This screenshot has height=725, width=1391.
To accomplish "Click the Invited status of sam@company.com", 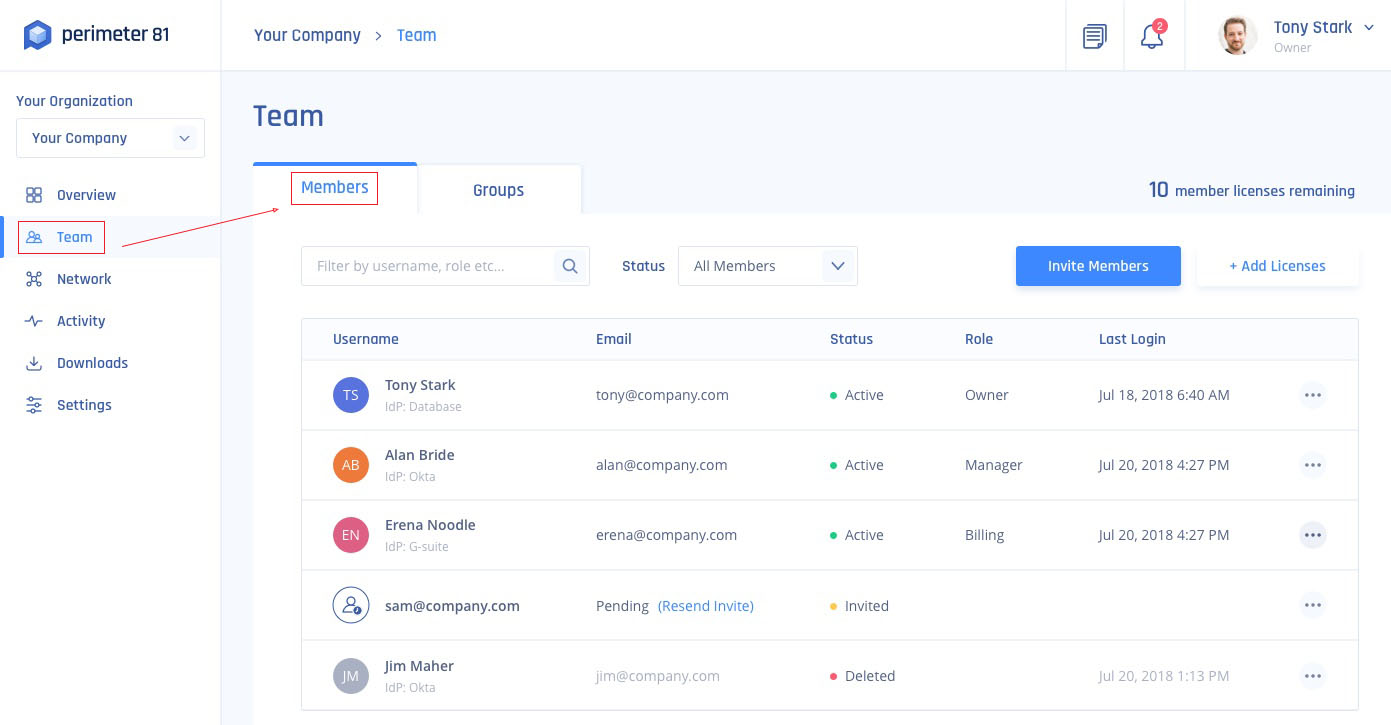I will [x=859, y=606].
